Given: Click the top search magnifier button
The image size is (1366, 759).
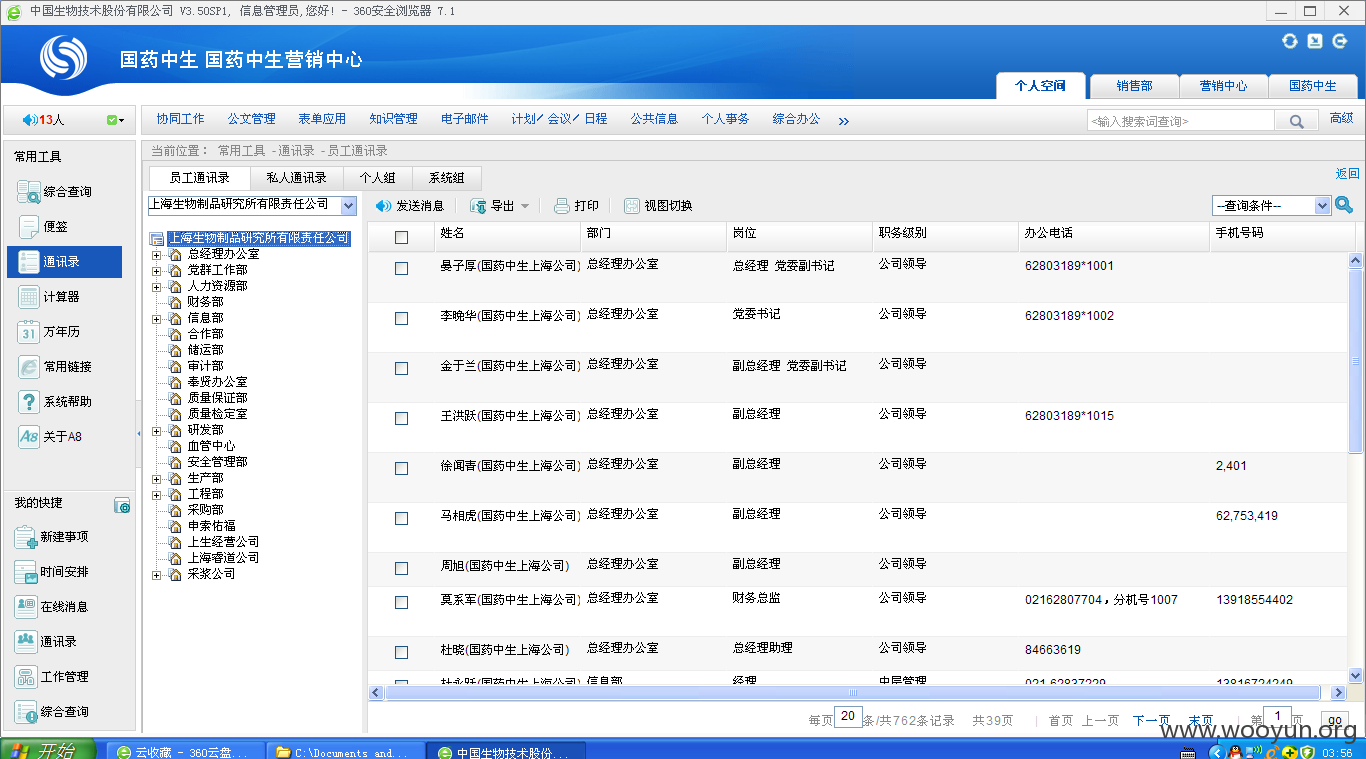Looking at the screenshot, I should 1296,121.
